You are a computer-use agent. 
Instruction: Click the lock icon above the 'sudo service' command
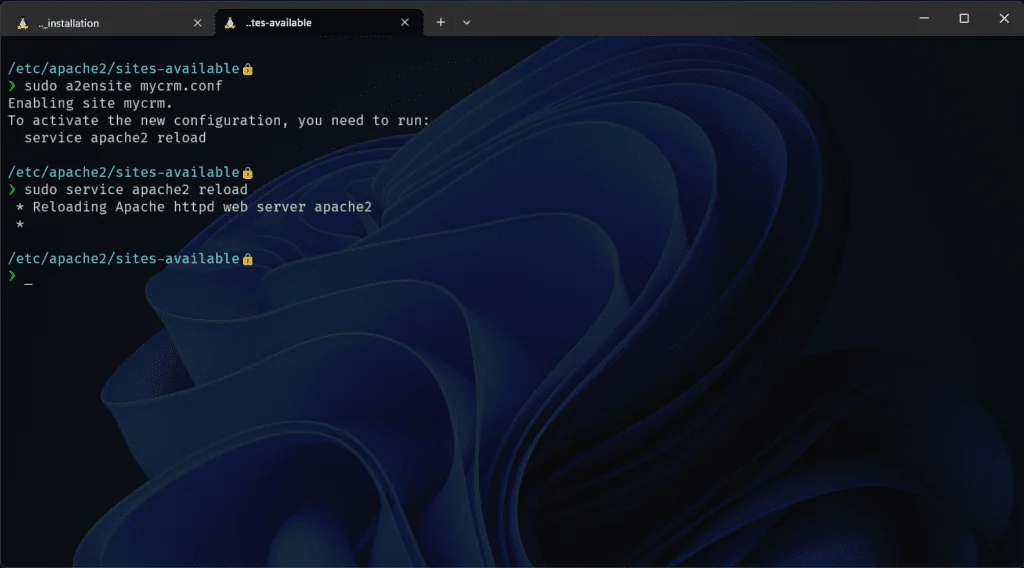click(248, 173)
